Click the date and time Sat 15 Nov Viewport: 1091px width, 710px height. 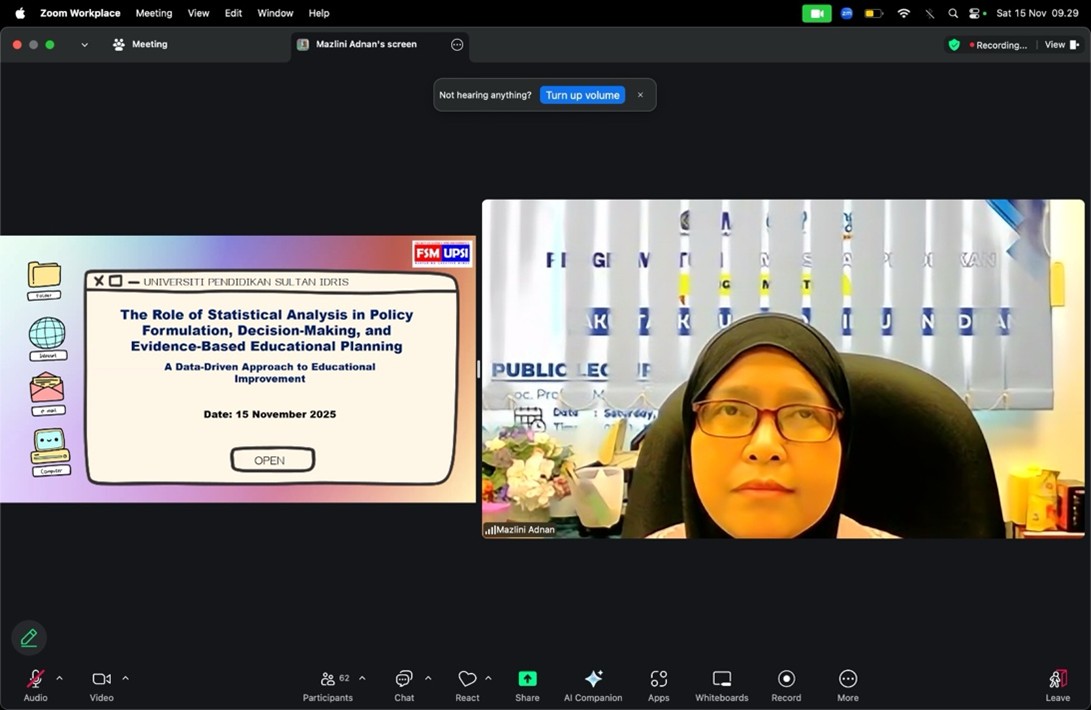pyautogui.click(x=1037, y=13)
